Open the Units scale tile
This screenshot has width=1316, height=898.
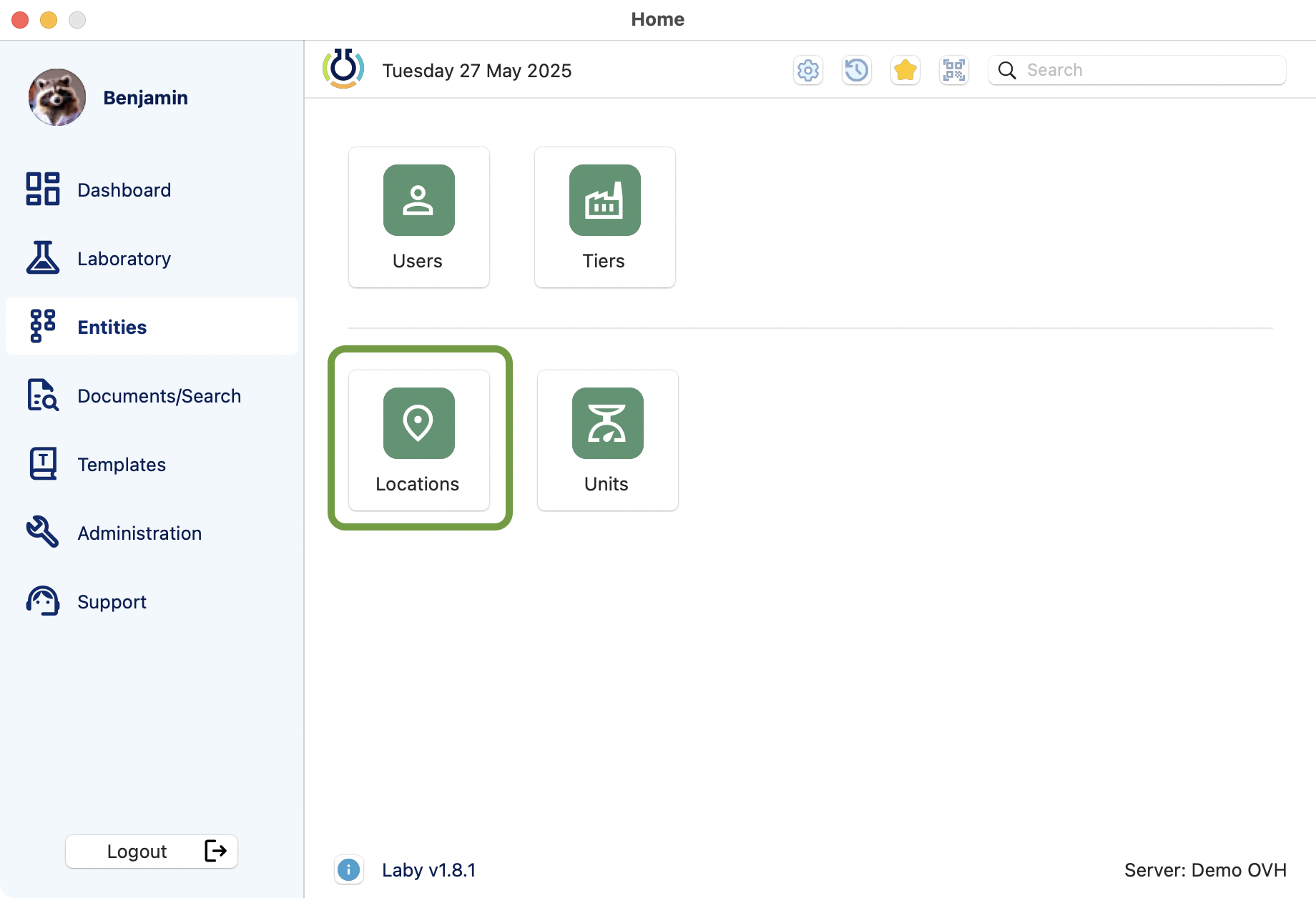(x=607, y=440)
